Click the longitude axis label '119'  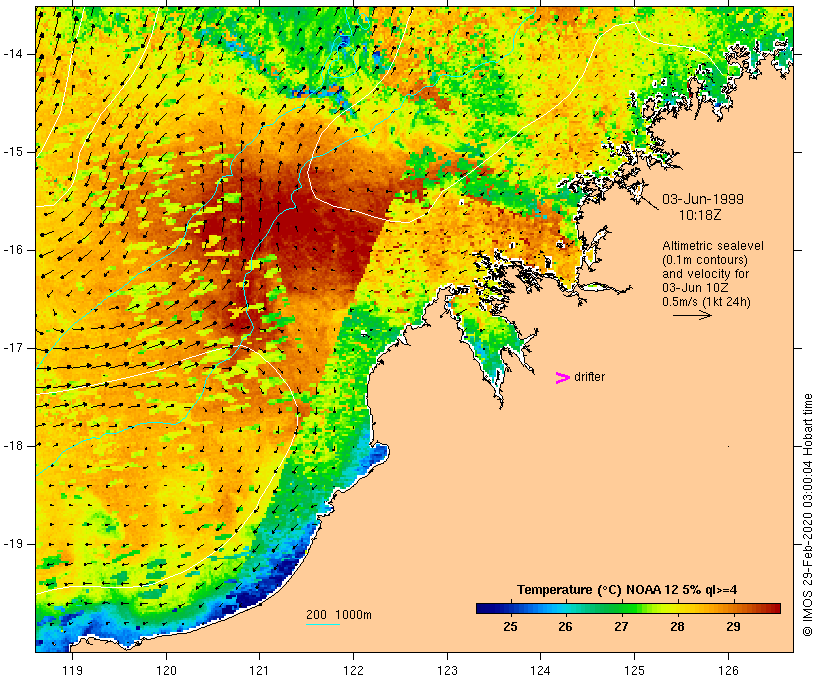tap(72, 670)
